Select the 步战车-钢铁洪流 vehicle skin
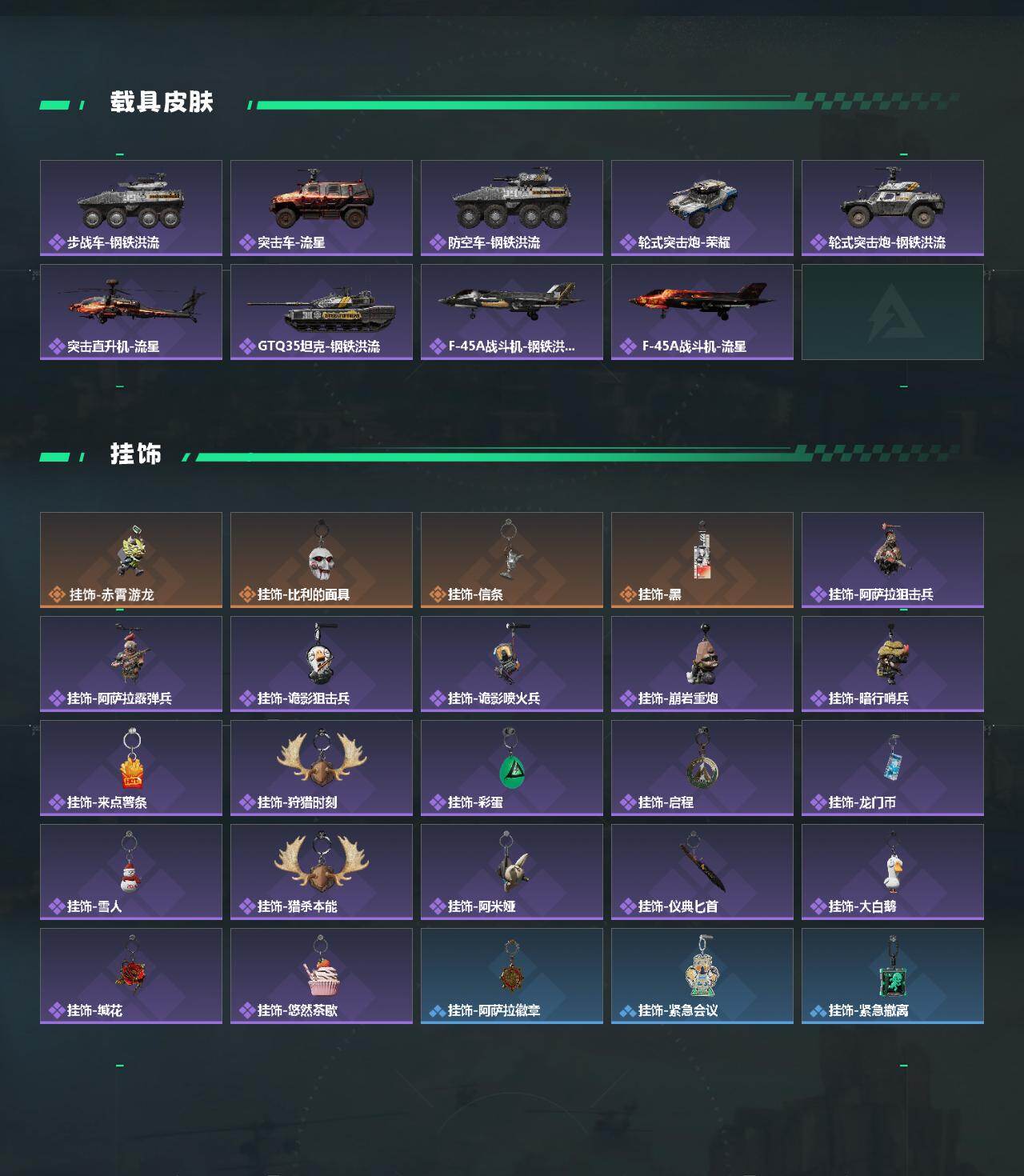The height and width of the screenshot is (1176, 1024). click(x=131, y=208)
